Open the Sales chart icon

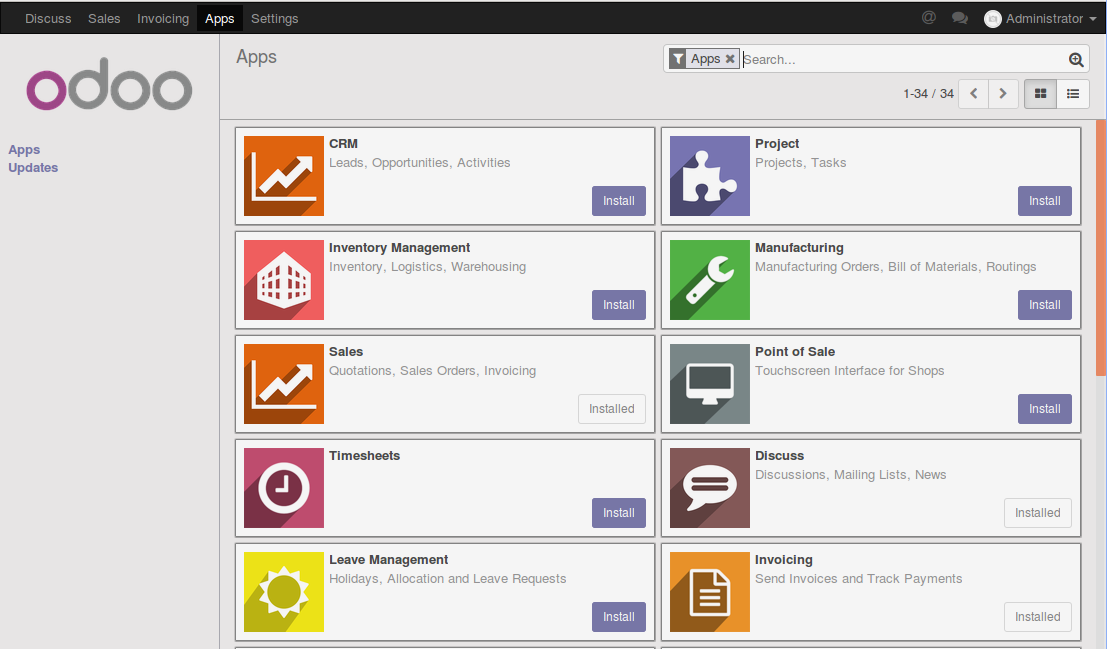[x=284, y=383]
